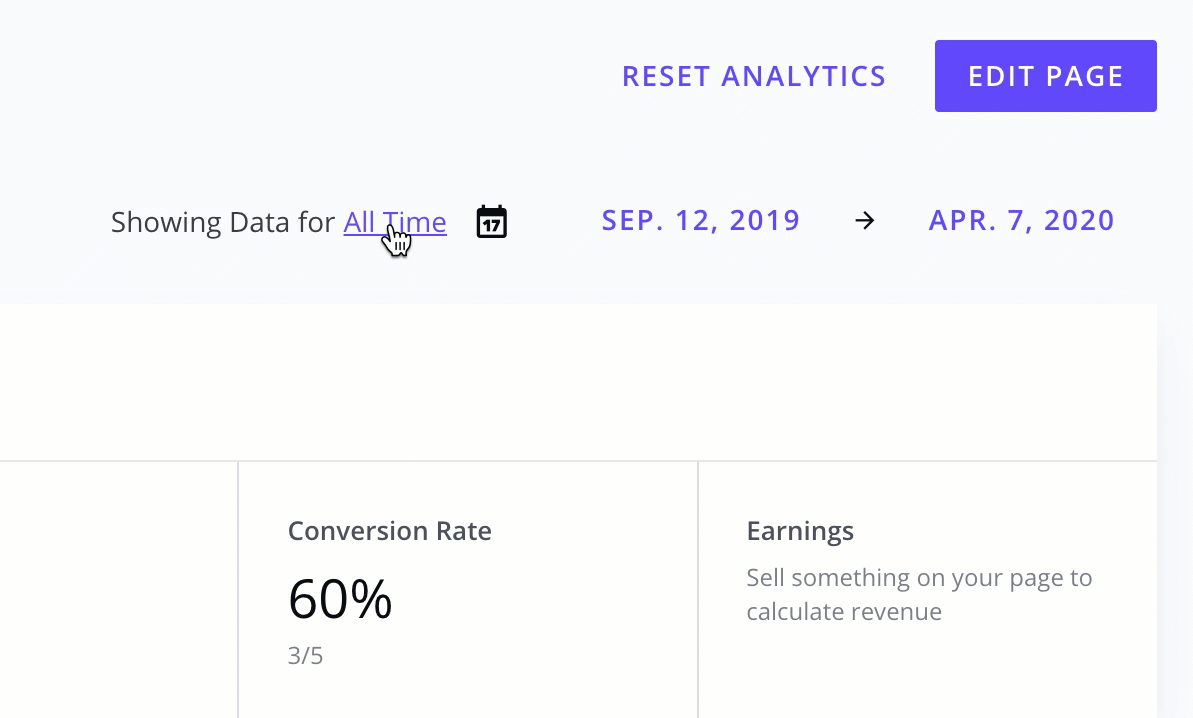Select the Sep. 12, 2019 start date
The image size is (1193, 718).
701,221
